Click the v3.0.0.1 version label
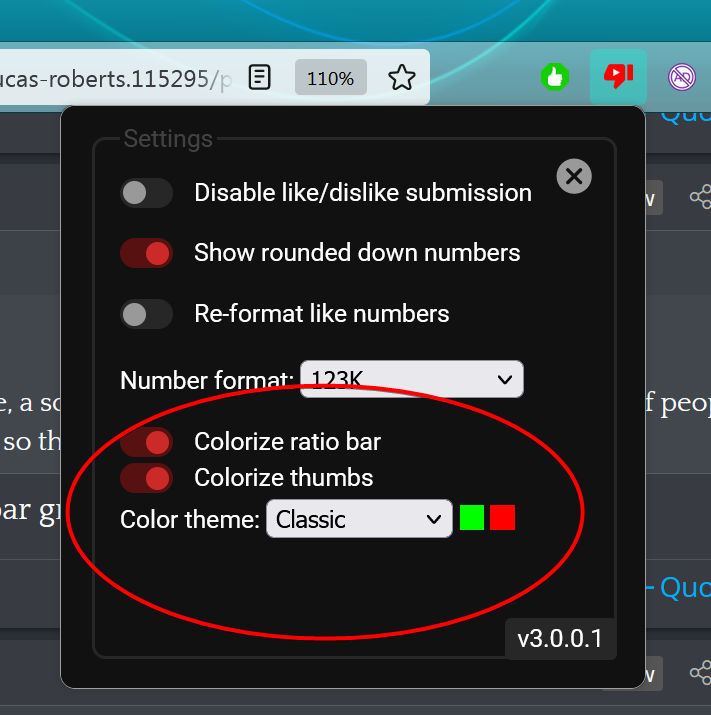This screenshot has width=711, height=715. click(560, 639)
